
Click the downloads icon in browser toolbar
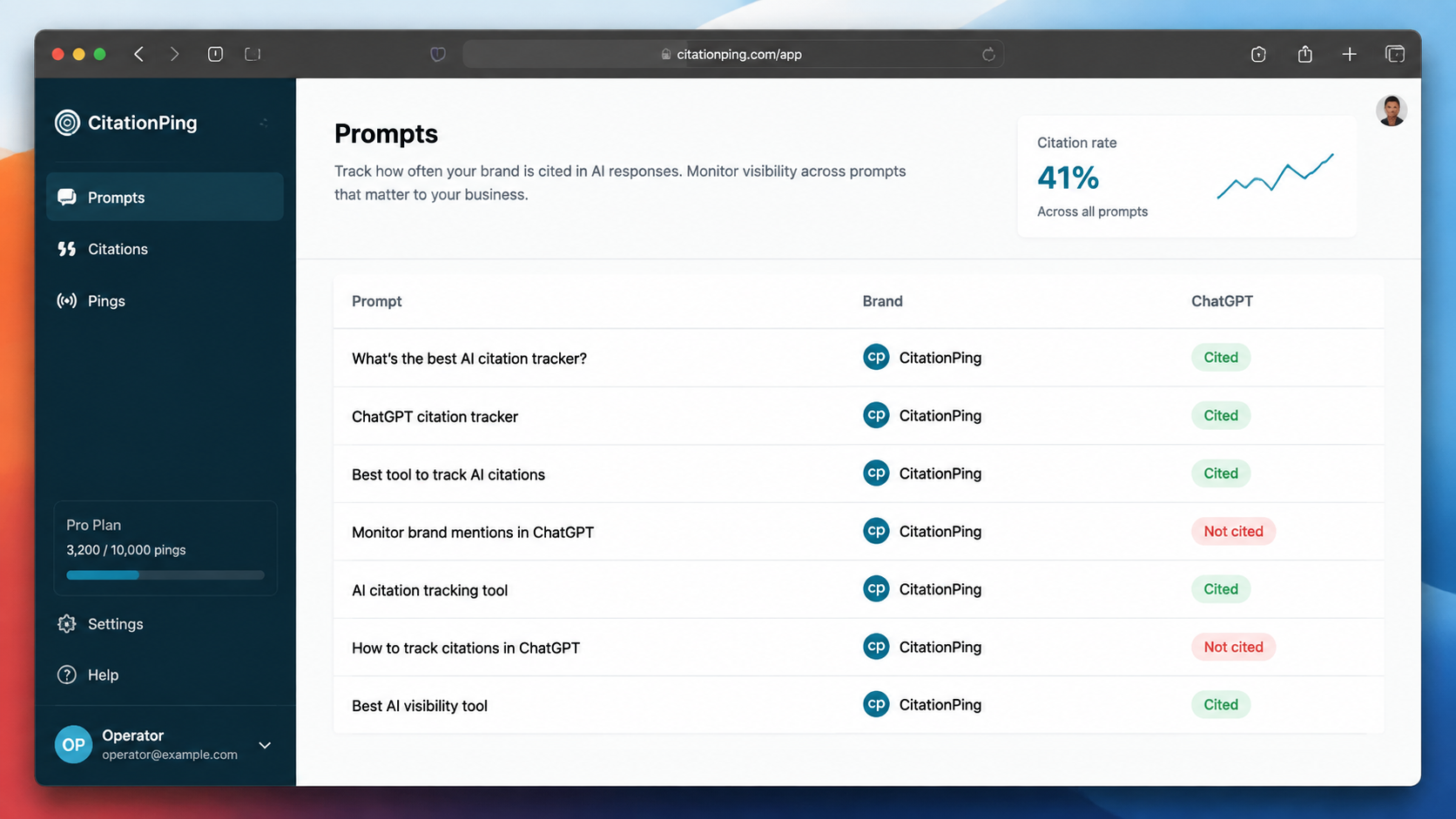[1258, 54]
